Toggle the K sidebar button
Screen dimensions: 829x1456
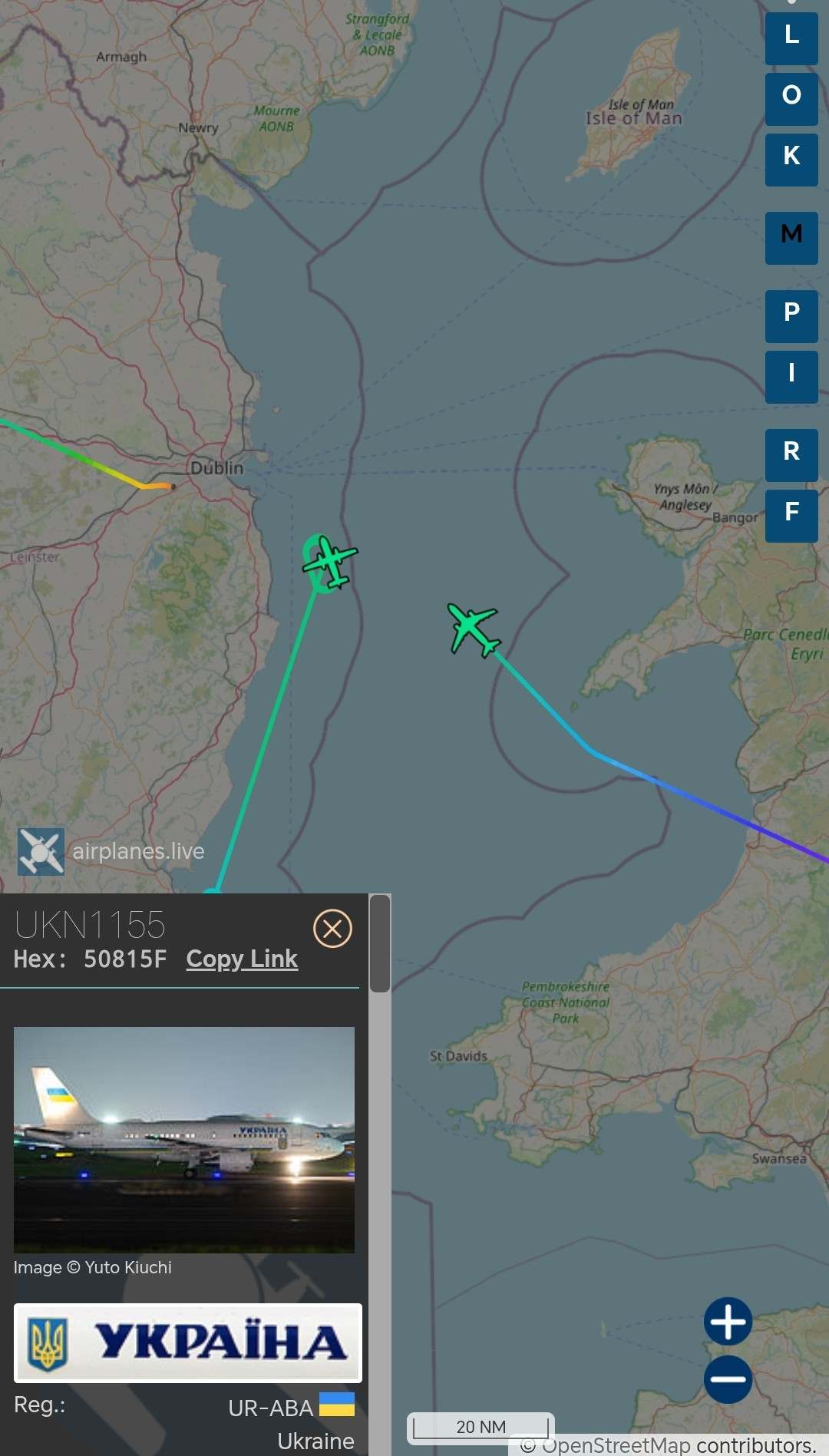click(791, 160)
